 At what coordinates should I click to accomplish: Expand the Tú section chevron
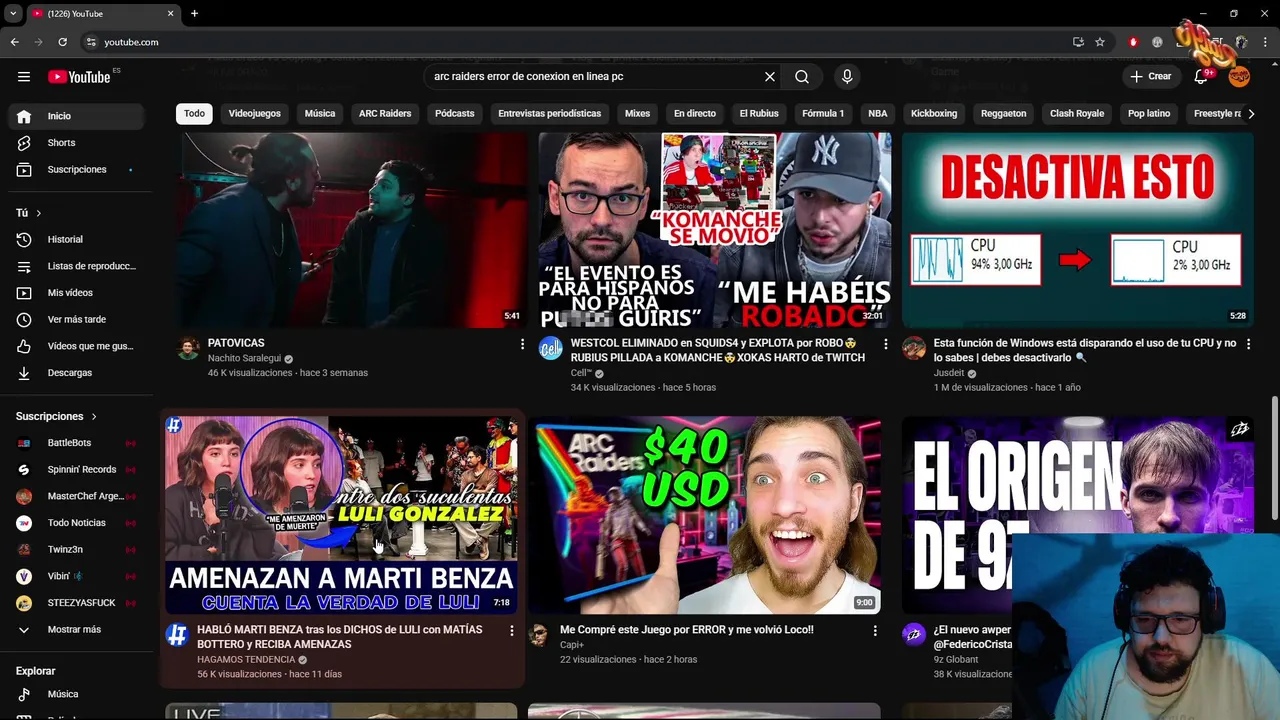pyautogui.click(x=39, y=213)
